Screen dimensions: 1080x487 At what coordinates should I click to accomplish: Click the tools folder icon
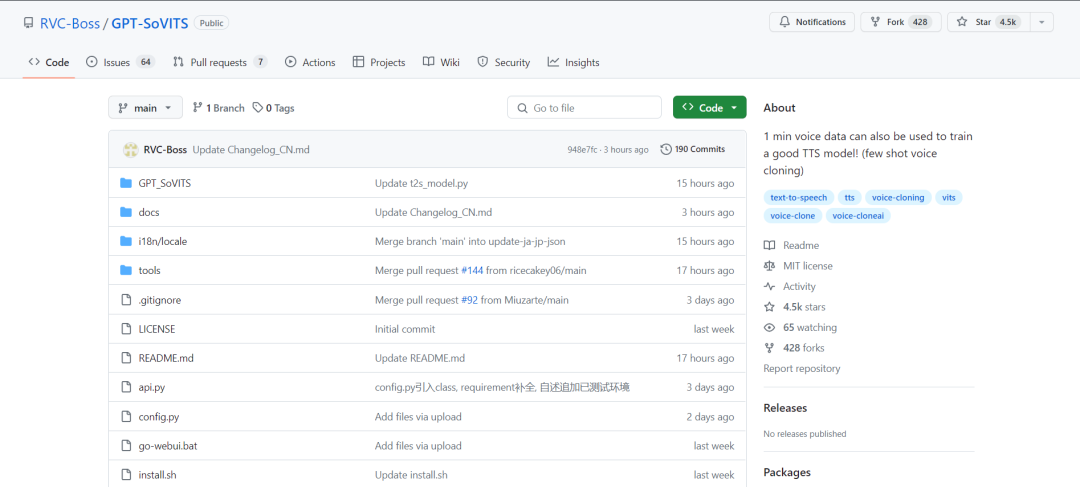(125, 270)
